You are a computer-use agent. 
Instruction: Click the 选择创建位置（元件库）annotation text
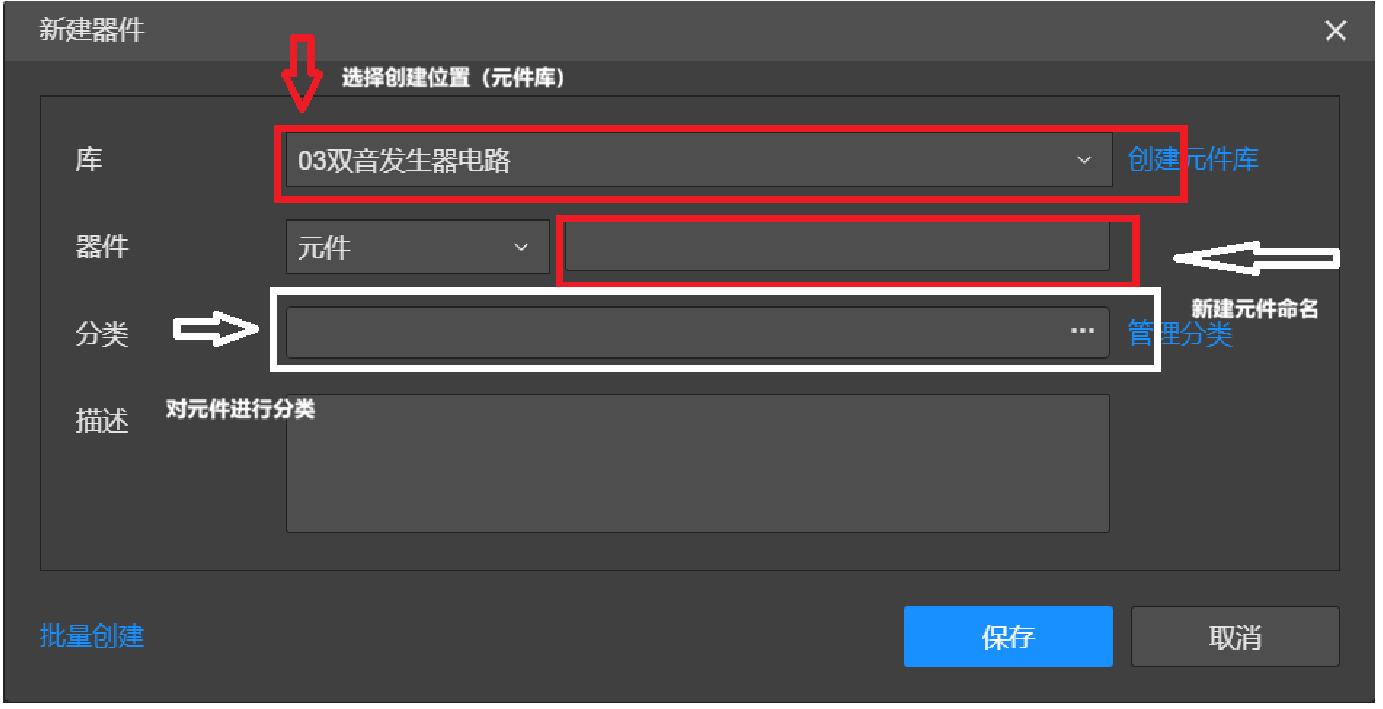[454, 78]
